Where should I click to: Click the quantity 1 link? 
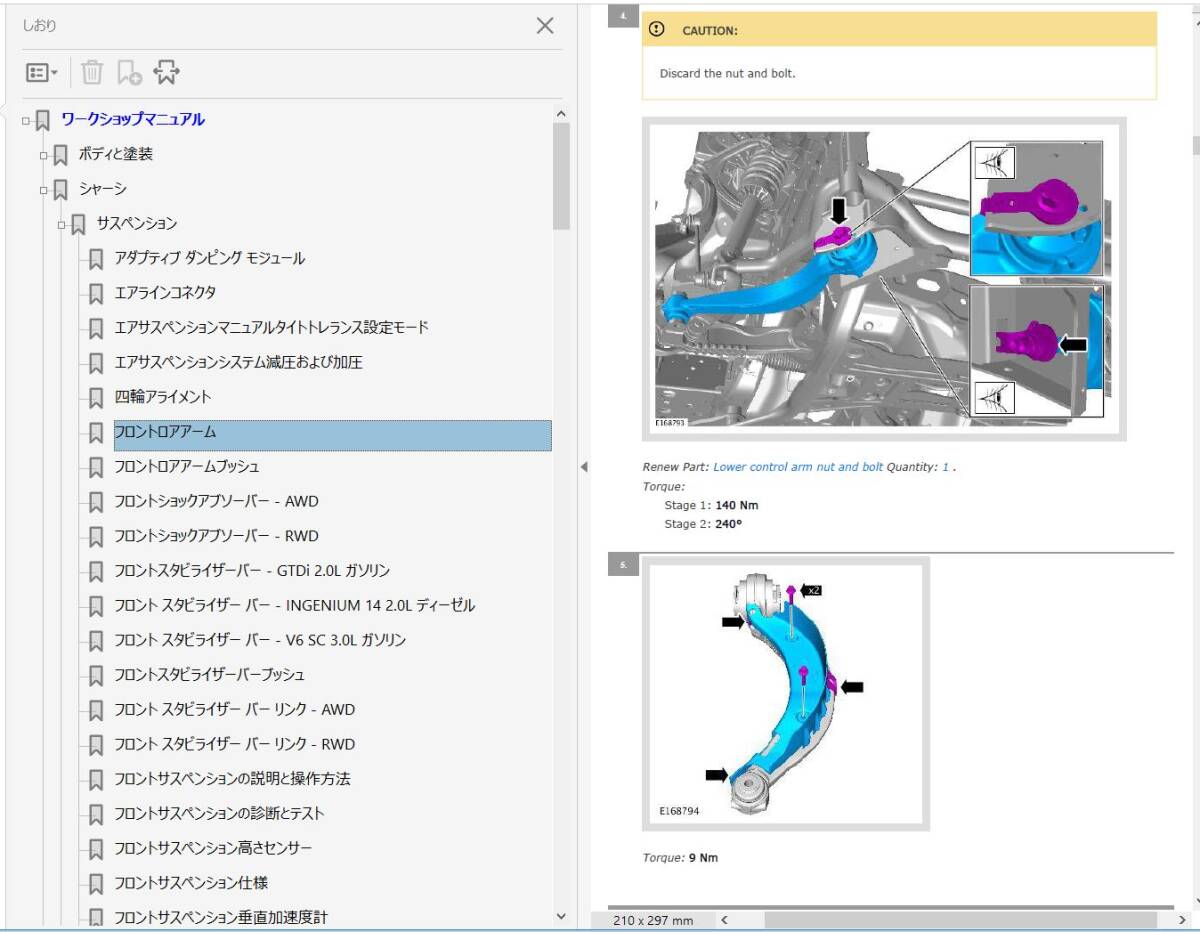[x=945, y=467]
